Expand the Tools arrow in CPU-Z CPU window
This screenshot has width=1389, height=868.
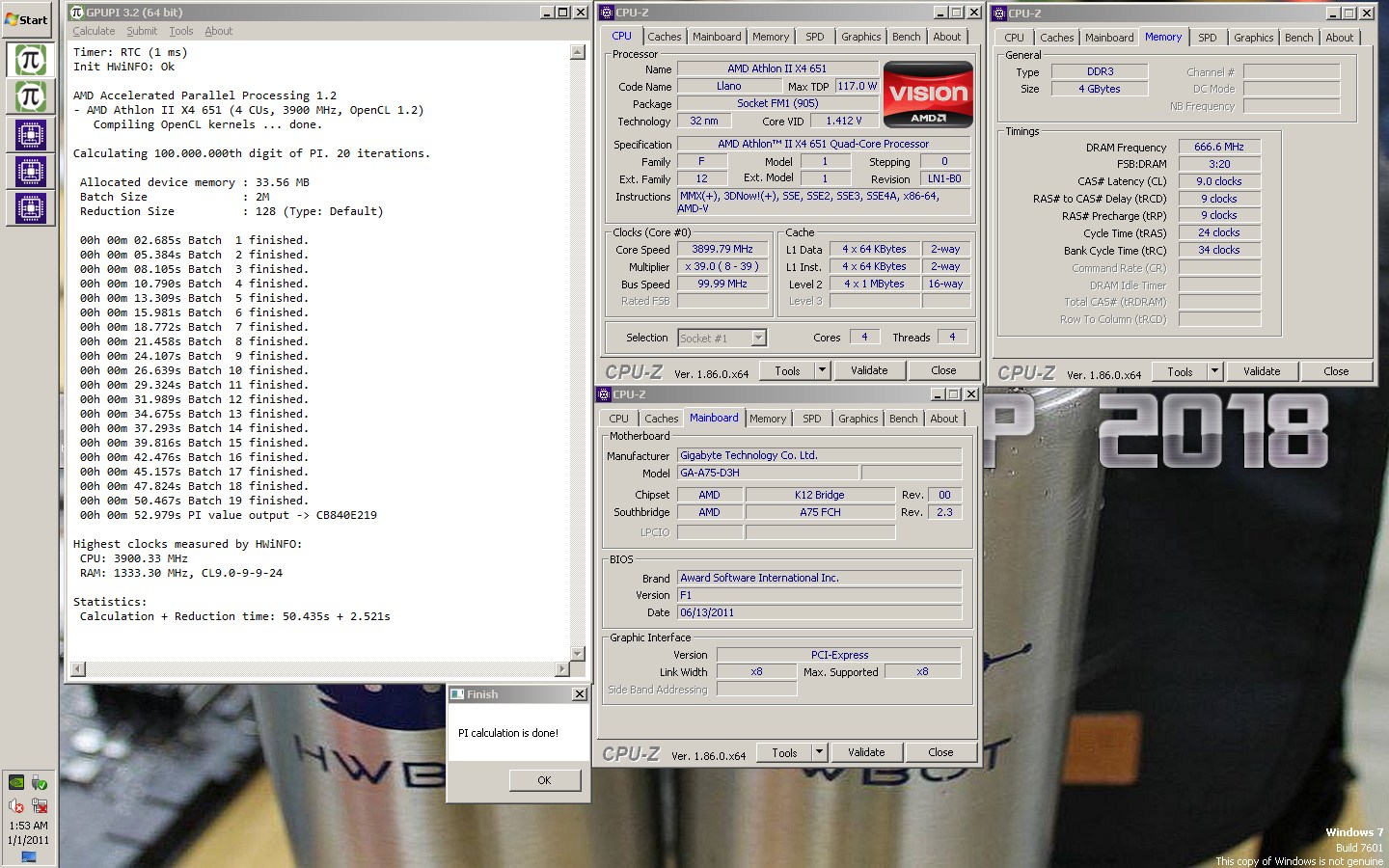pyautogui.click(x=822, y=370)
